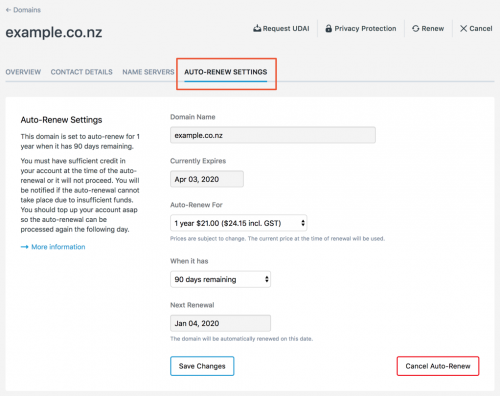Click the 'automatically renewed on this date' note
The width and height of the screenshot is (500, 396).
[241, 339]
